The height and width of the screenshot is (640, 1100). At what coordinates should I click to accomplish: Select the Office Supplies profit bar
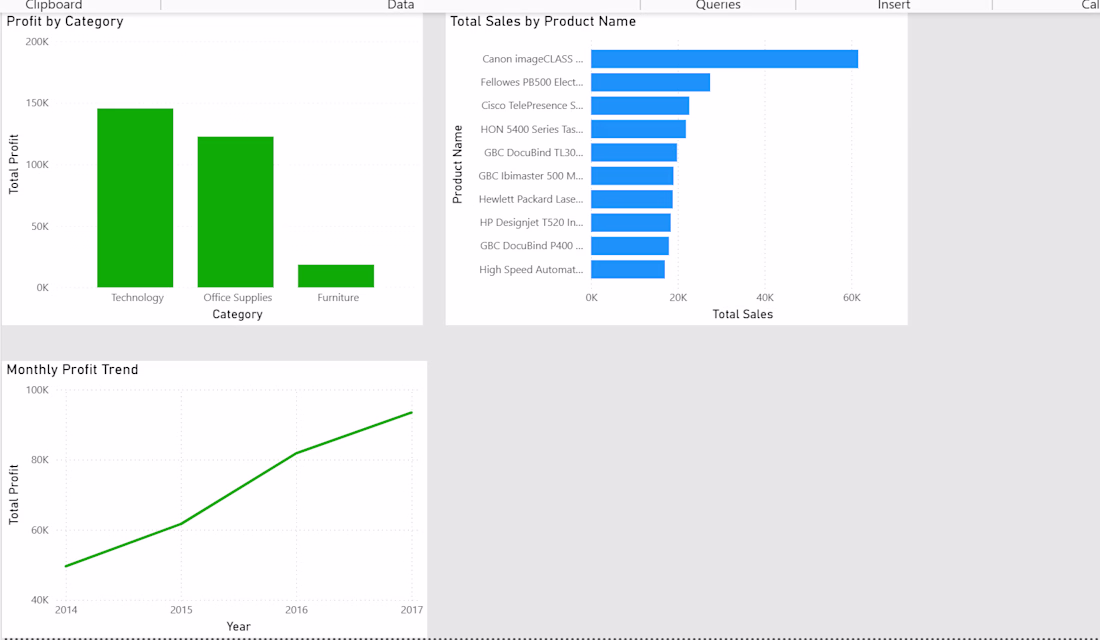pyautogui.click(x=236, y=212)
